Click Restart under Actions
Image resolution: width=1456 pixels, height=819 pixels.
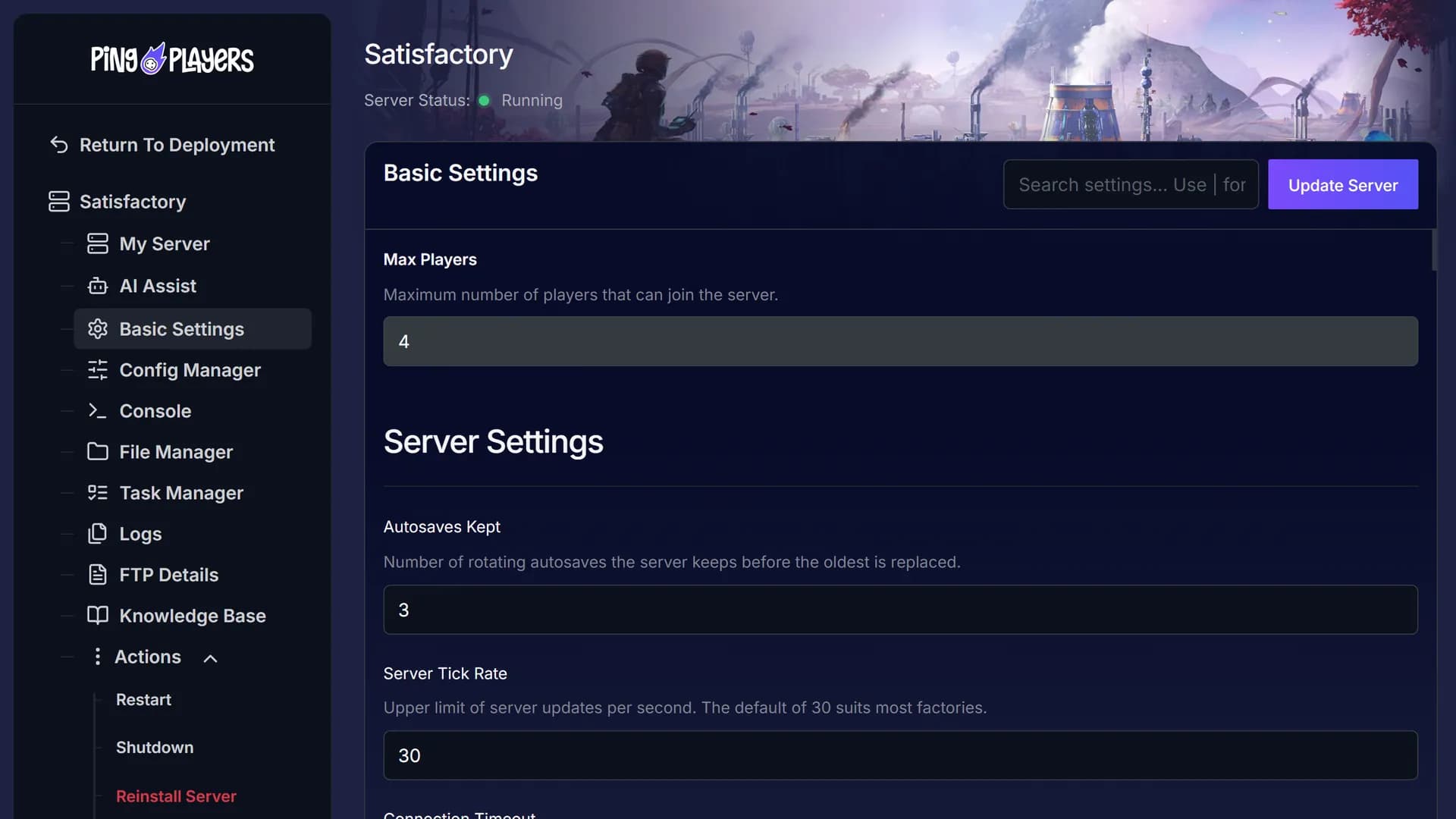[143, 699]
